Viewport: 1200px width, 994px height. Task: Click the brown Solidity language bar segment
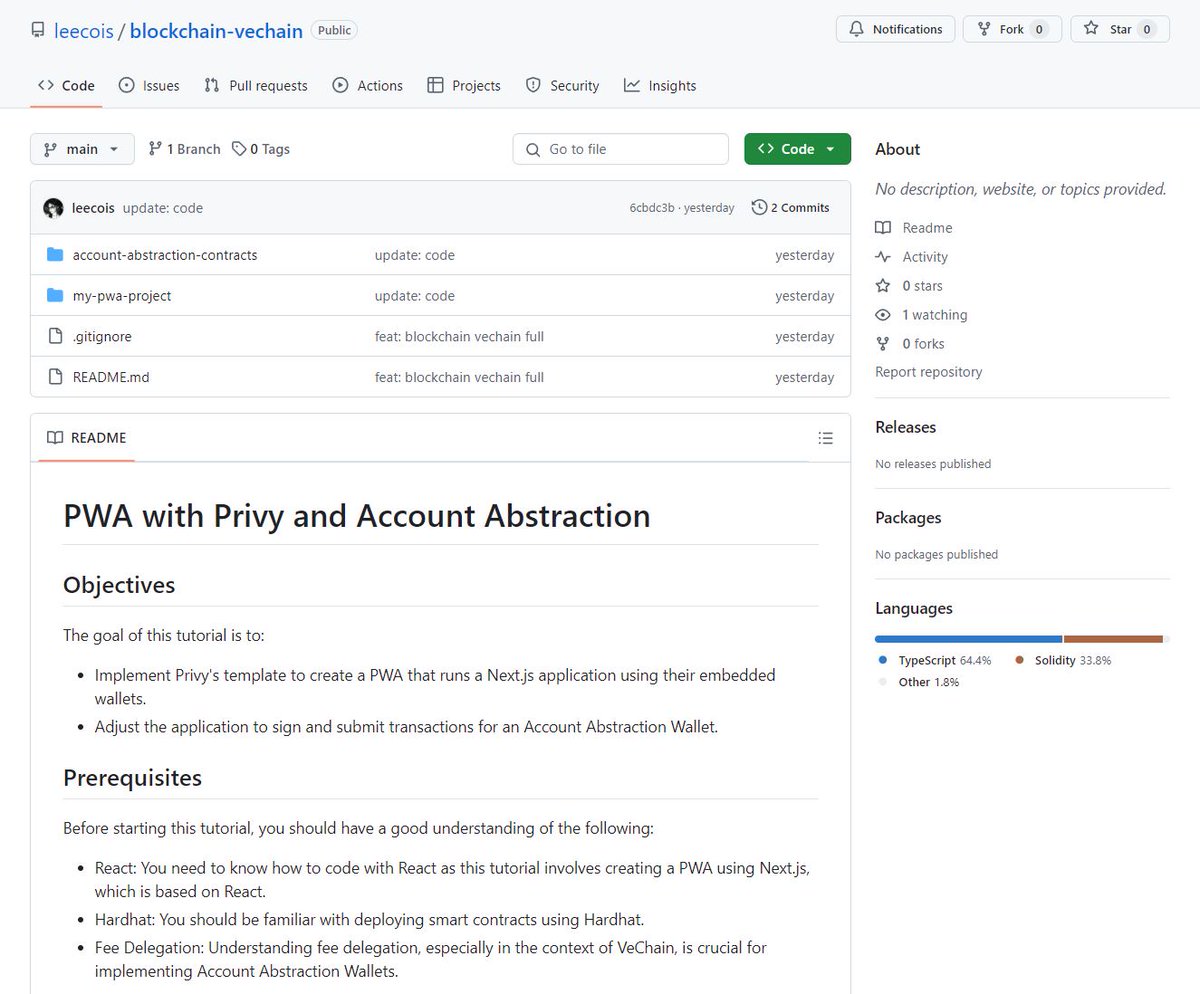(x=1113, y=638)
